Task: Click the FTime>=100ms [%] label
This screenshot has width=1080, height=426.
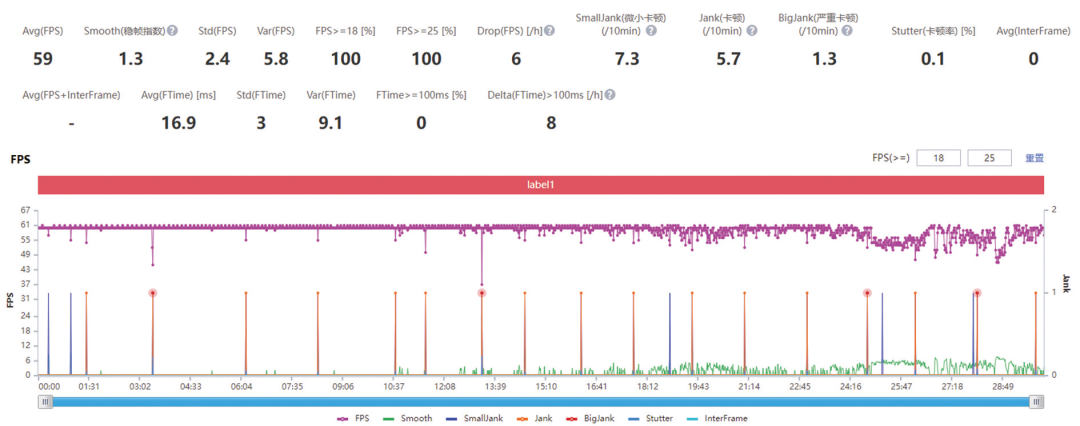Action: coord(421,95)
